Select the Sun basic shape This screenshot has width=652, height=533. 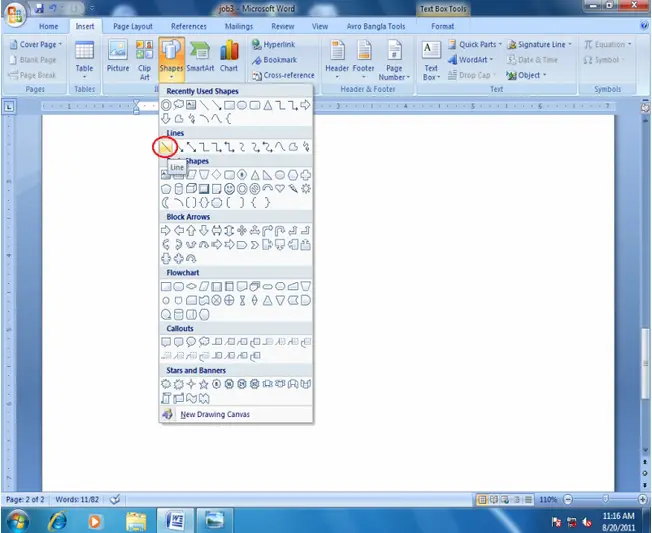[306, 189]
